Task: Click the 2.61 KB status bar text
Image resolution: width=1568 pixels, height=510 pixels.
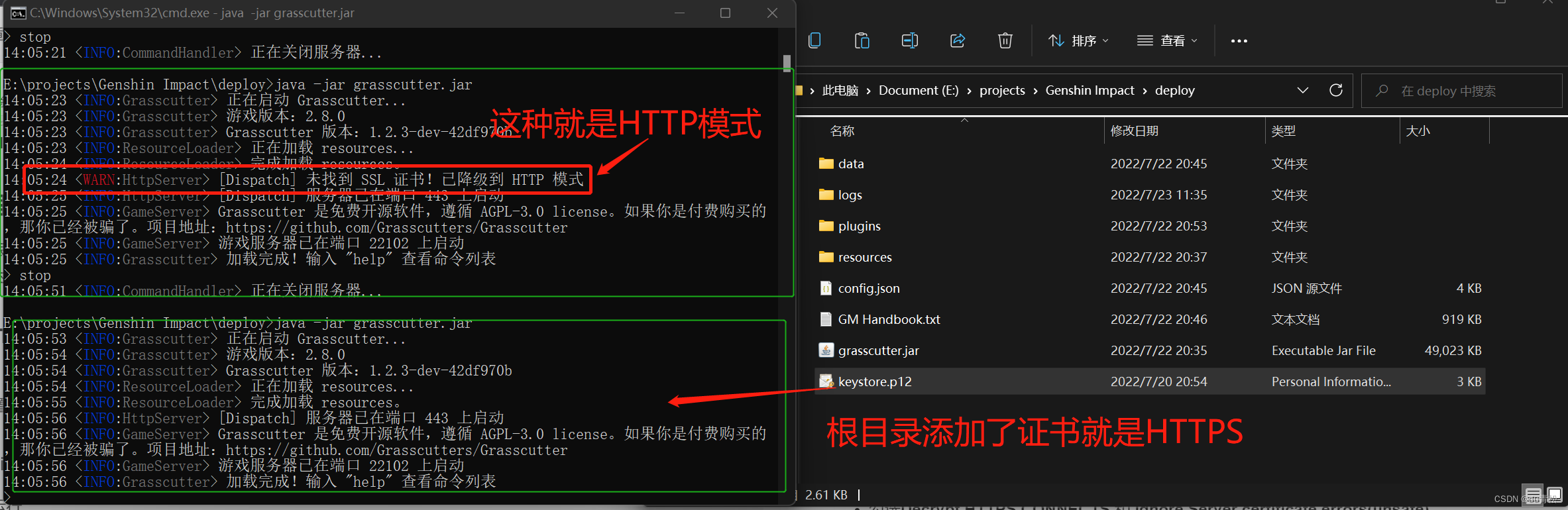Action: tap(826, 495)
